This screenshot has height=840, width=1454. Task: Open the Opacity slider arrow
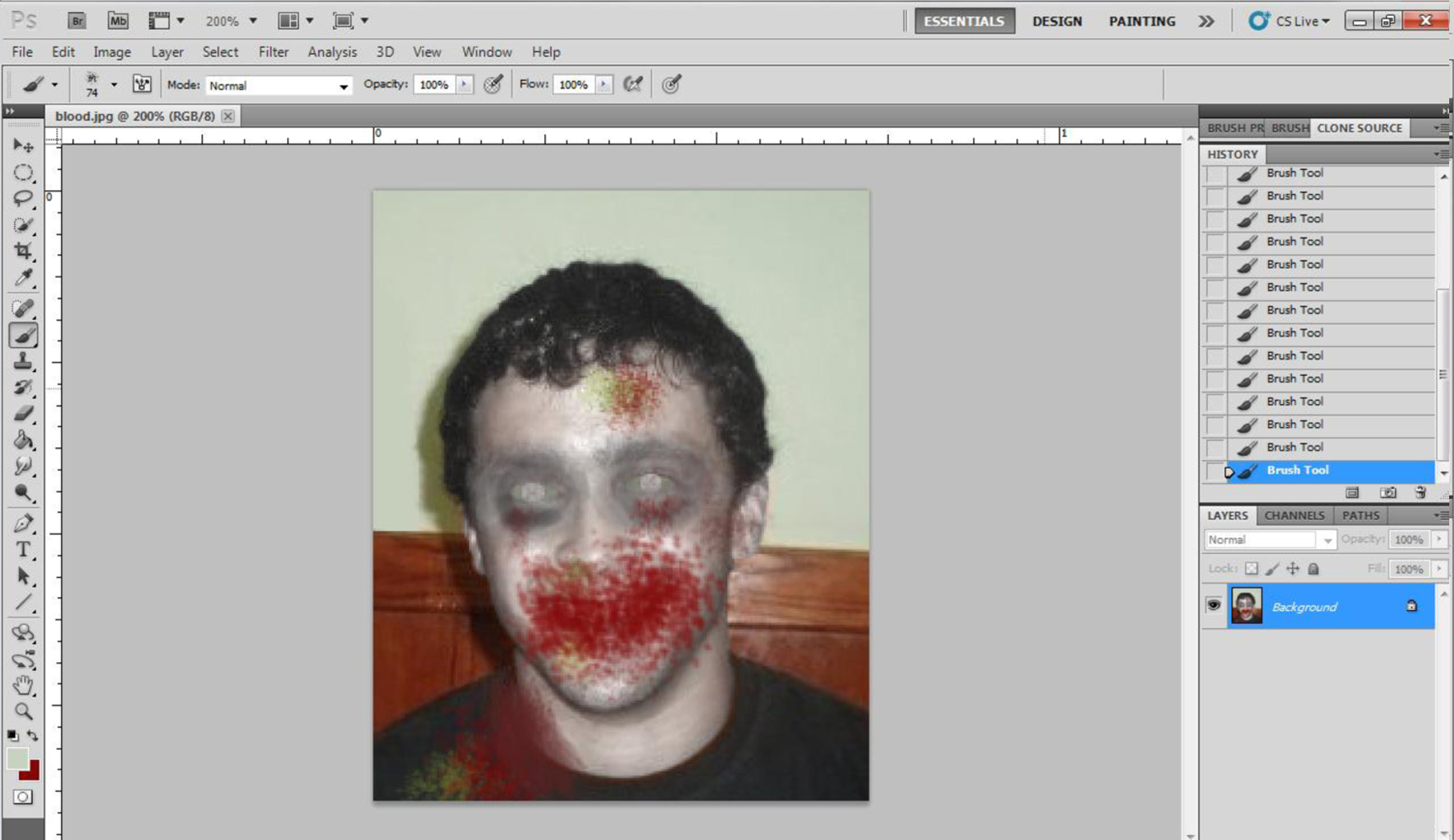click(x=465, y=84)
